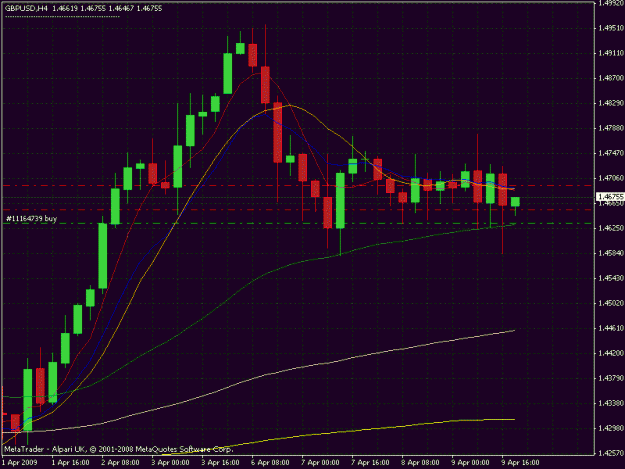Click the 1 Apr 16:00 time label

point(71,463)
